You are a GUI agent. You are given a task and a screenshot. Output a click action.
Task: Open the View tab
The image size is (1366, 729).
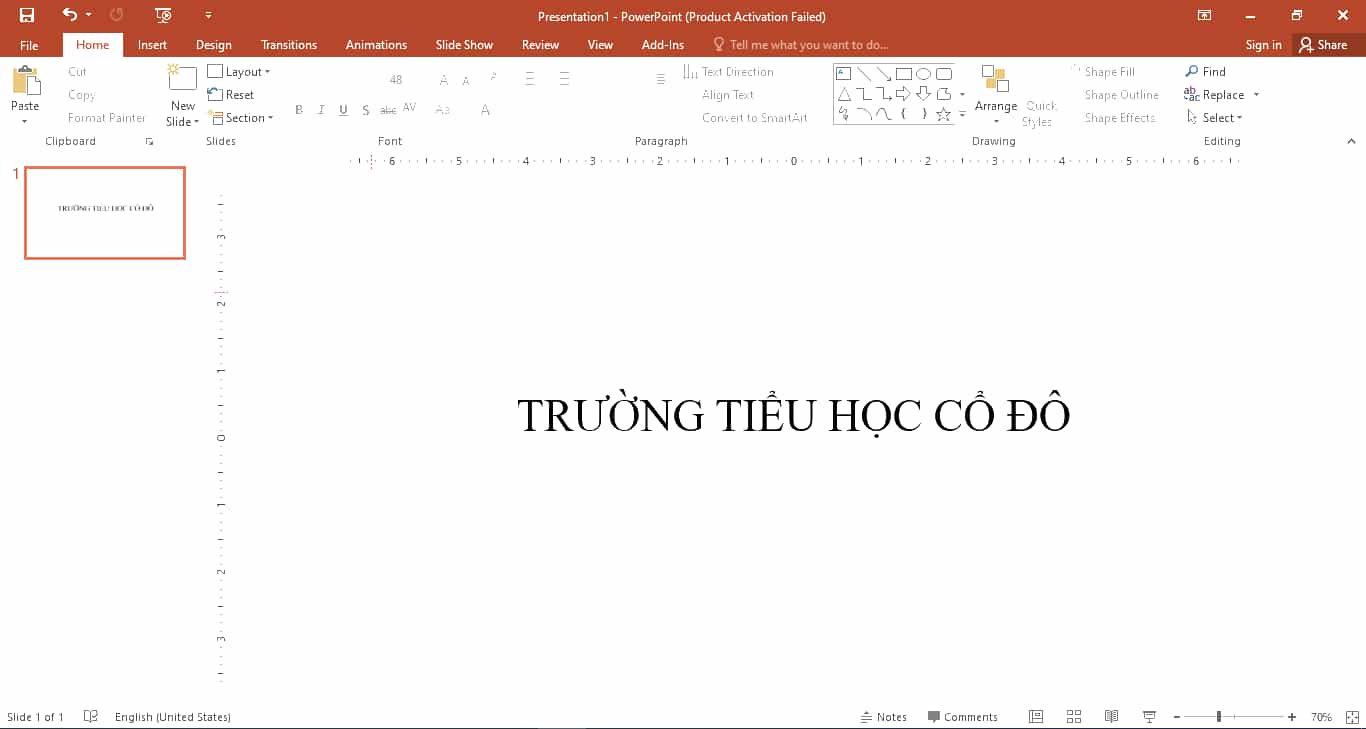[600, 45]
